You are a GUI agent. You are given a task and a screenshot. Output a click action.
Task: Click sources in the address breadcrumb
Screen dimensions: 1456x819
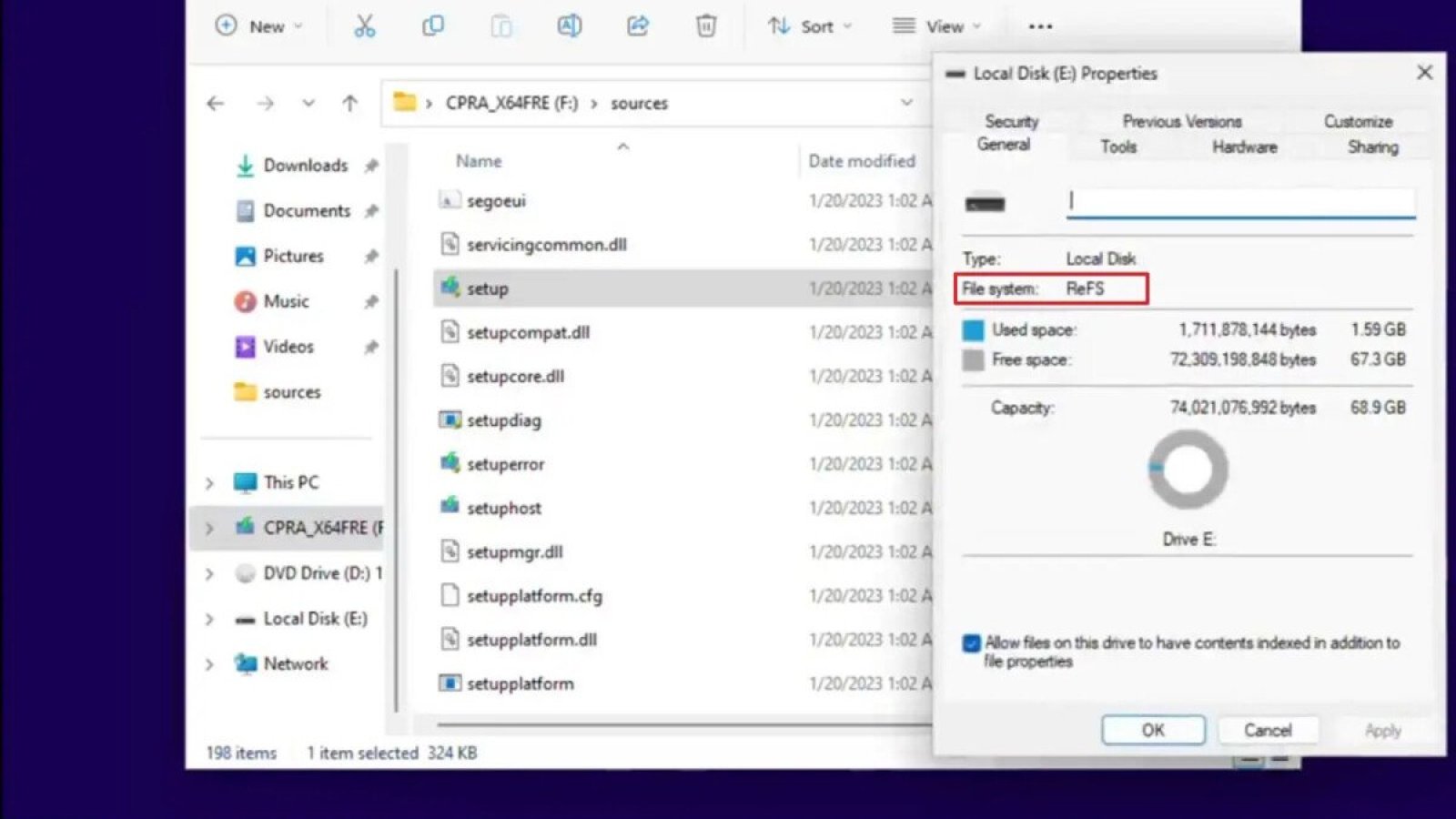click(x=639, y=104)
